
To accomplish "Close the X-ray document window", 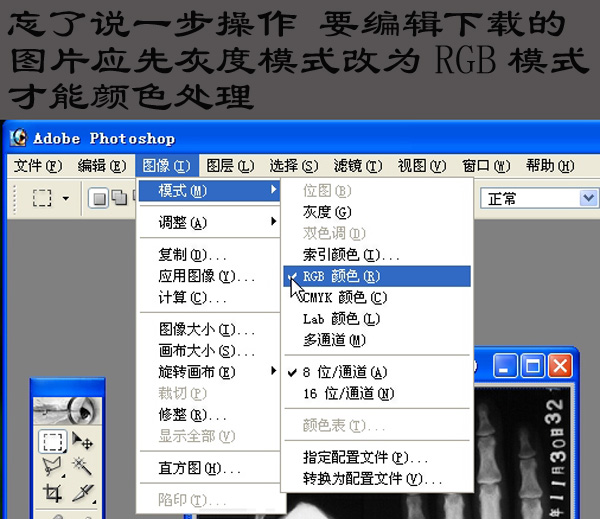I will click(x=560, y=366).
